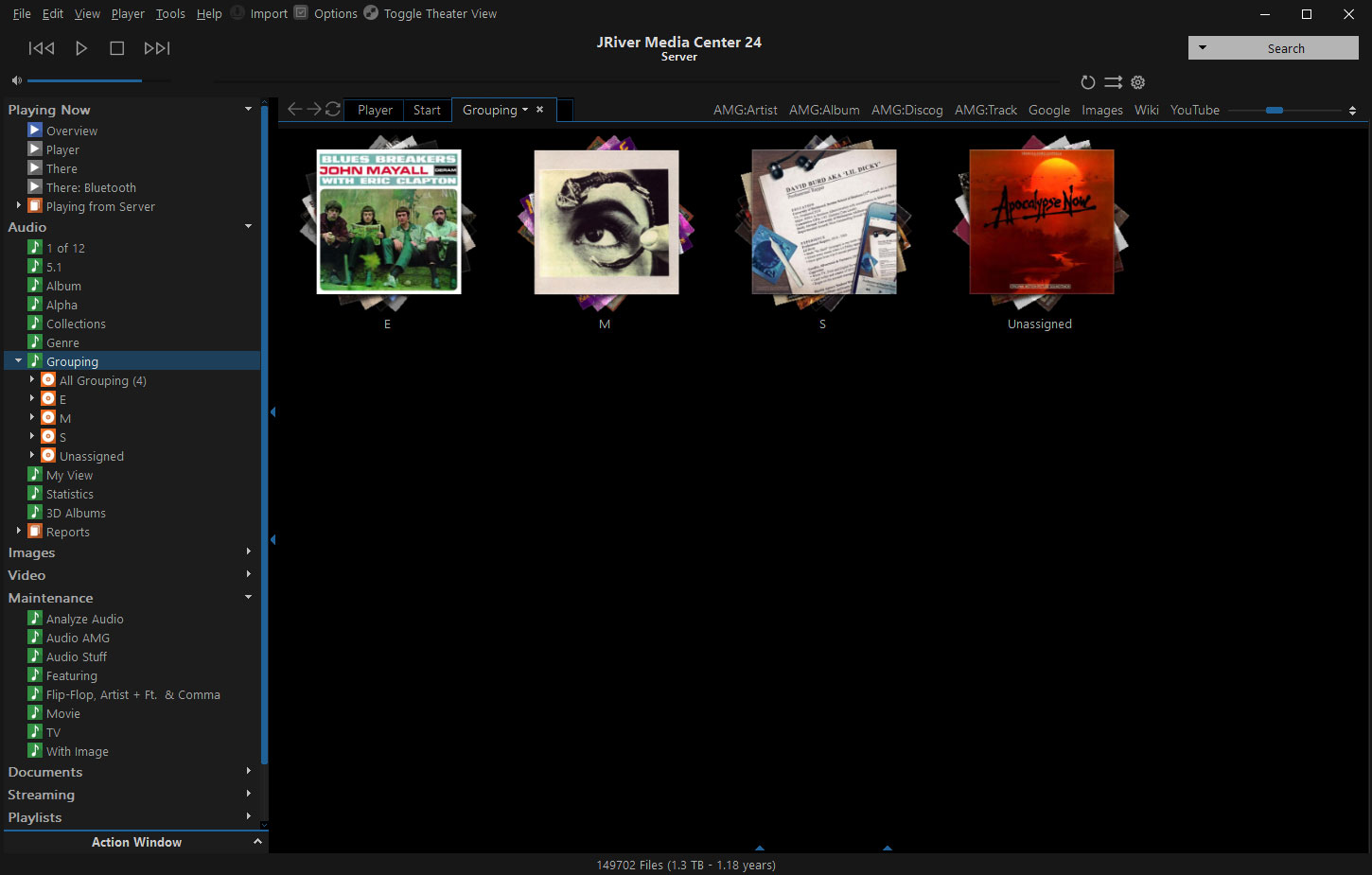
Task: Open the Wiki link
Action: click(x=1147, y=110)
